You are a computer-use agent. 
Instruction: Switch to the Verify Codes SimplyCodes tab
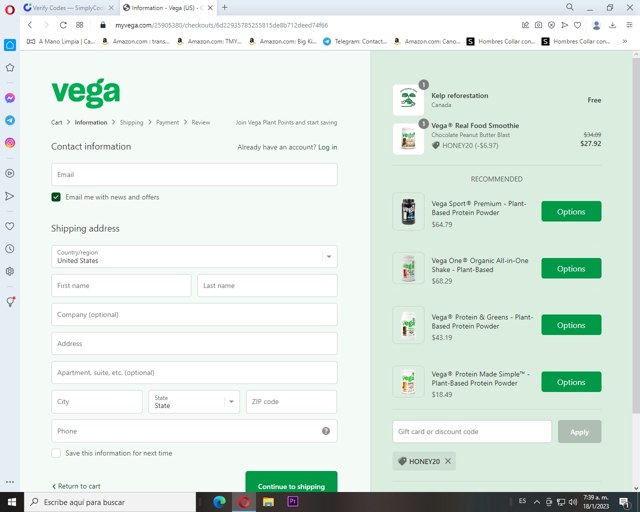69,8
